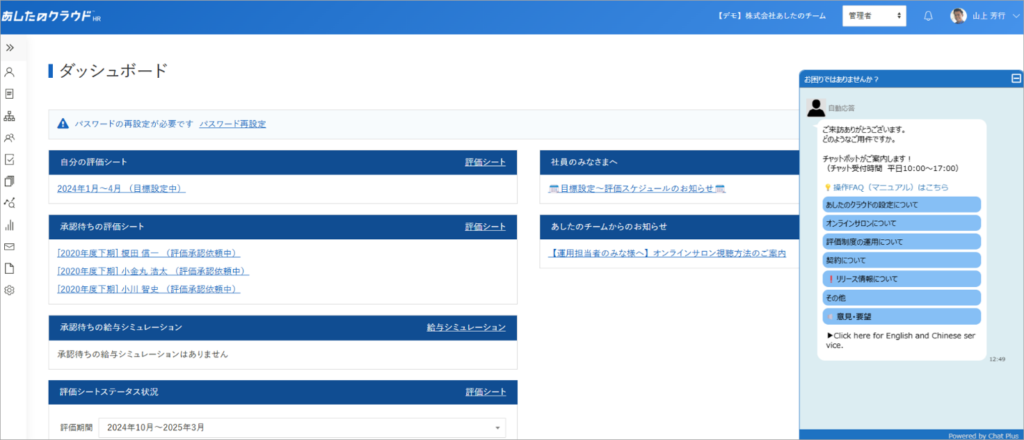Minimize the chat support window
Screen dimensions: 1024x440
1016,78
